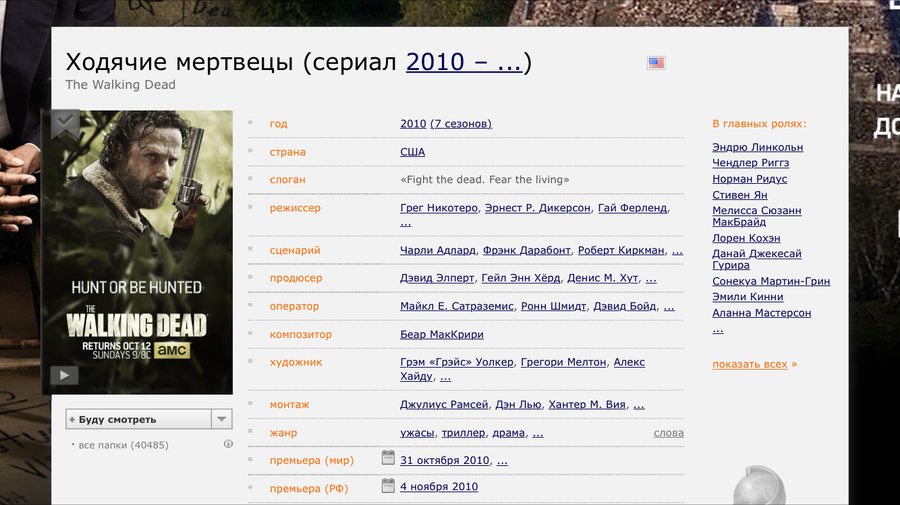Viewport: 900px width, 505px height.
Task: Open writer Чарли Адлард
Action: (438, 250)
